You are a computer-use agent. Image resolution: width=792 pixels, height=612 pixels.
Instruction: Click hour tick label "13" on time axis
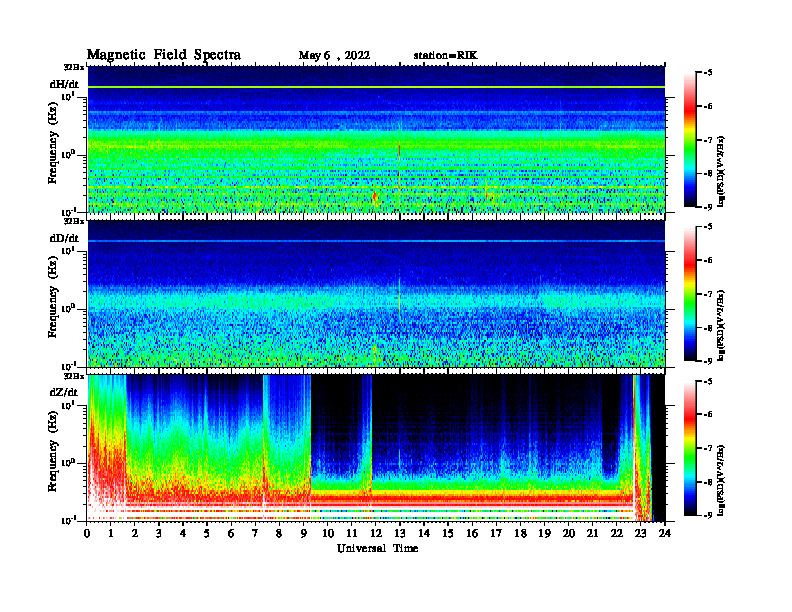[x=400, y=533]
